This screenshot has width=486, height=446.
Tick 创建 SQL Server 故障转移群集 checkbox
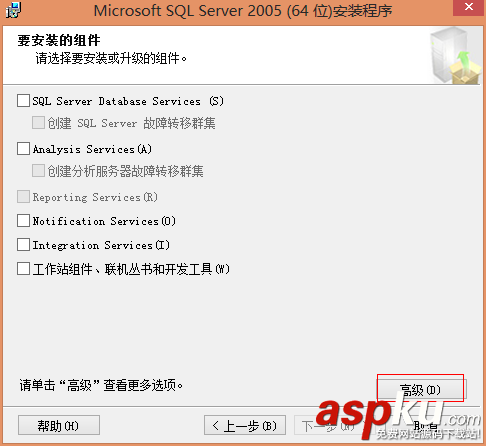click(38, 122)
